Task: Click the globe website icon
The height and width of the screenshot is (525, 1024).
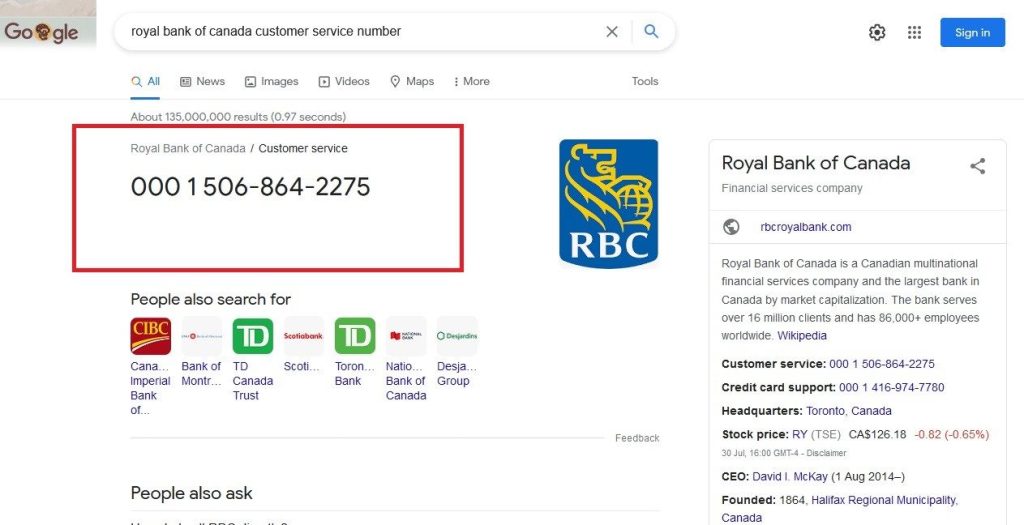Action: click(x=731, y=227)
